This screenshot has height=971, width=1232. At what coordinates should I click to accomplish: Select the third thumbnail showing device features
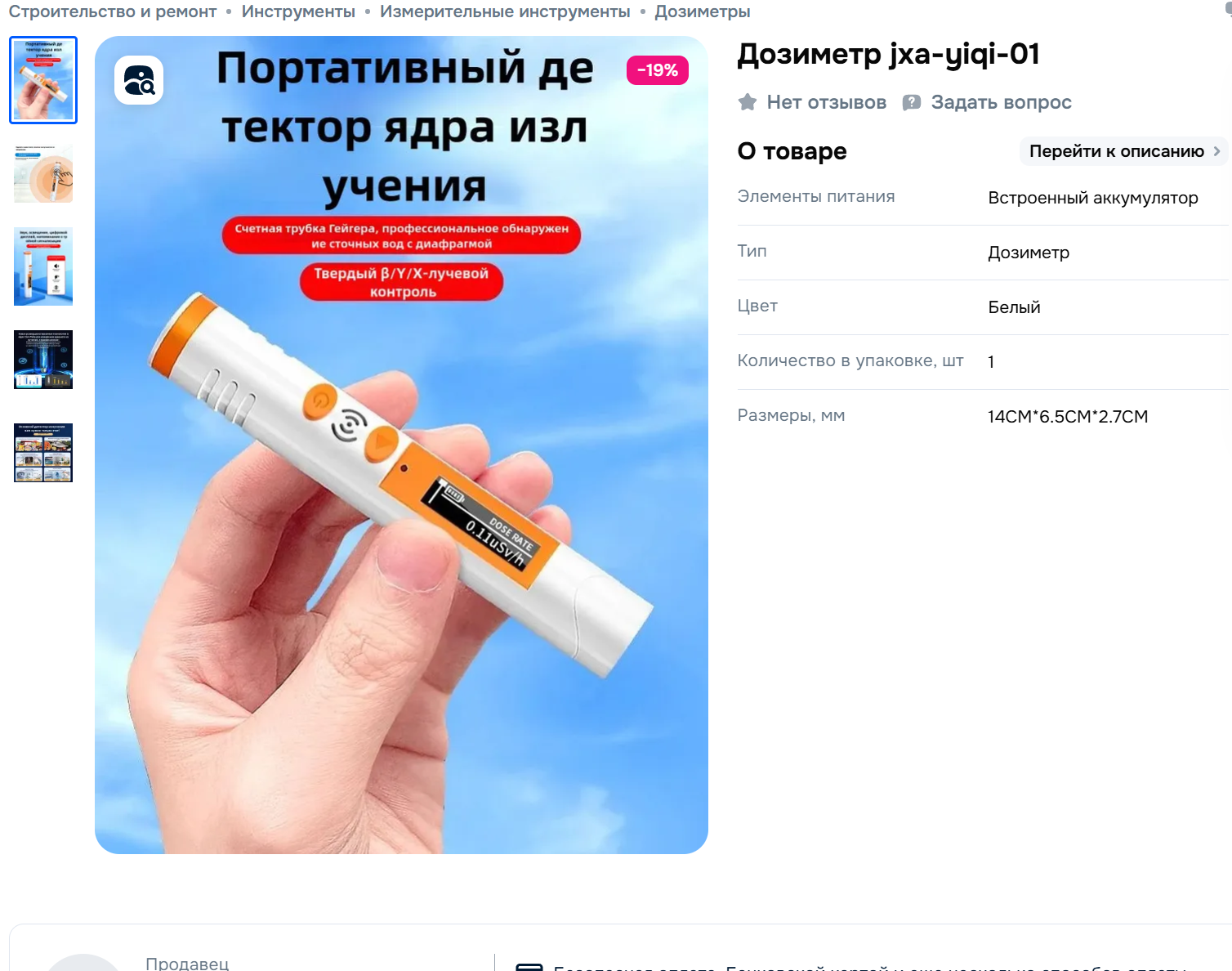coord(43,266)
